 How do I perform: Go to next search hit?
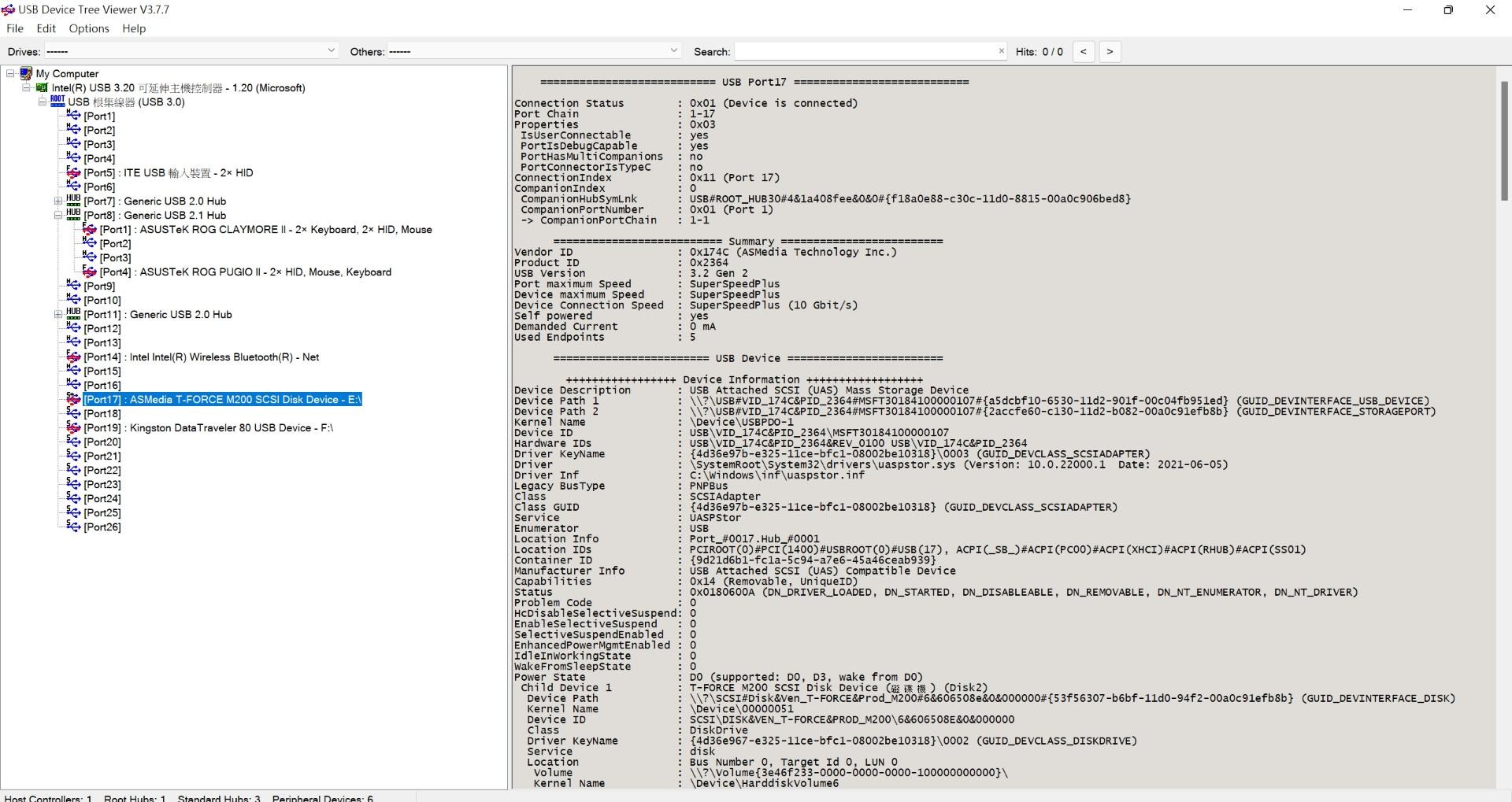pyautogui.click(x=1110, y=51)
